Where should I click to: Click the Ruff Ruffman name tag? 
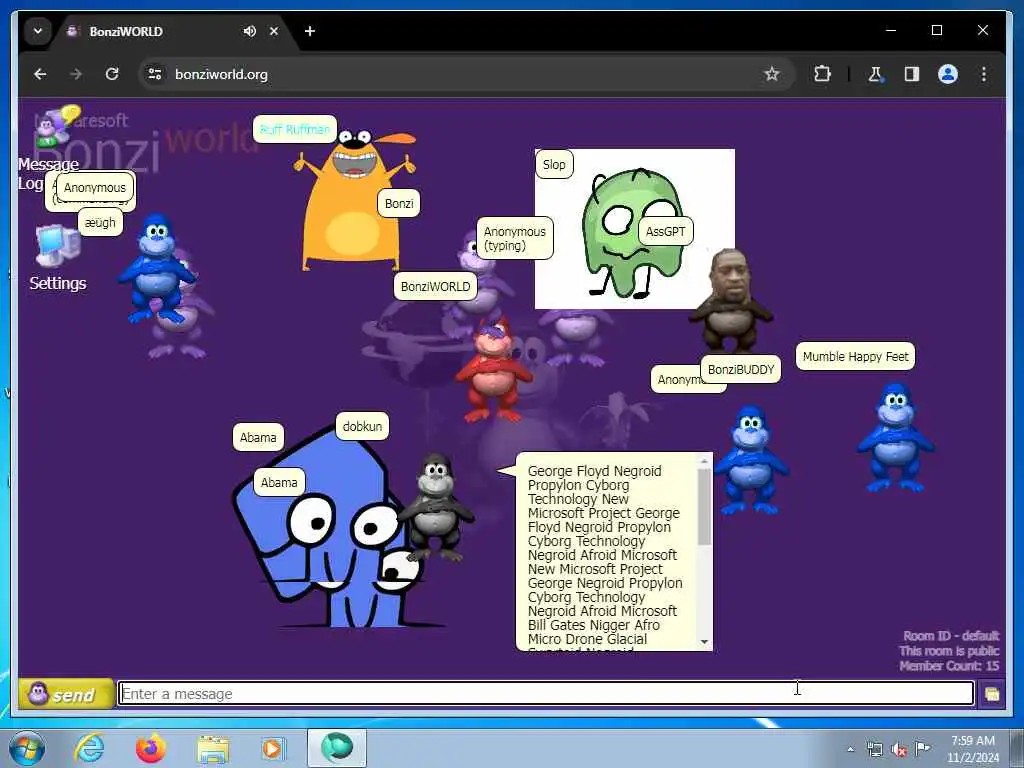295,129
